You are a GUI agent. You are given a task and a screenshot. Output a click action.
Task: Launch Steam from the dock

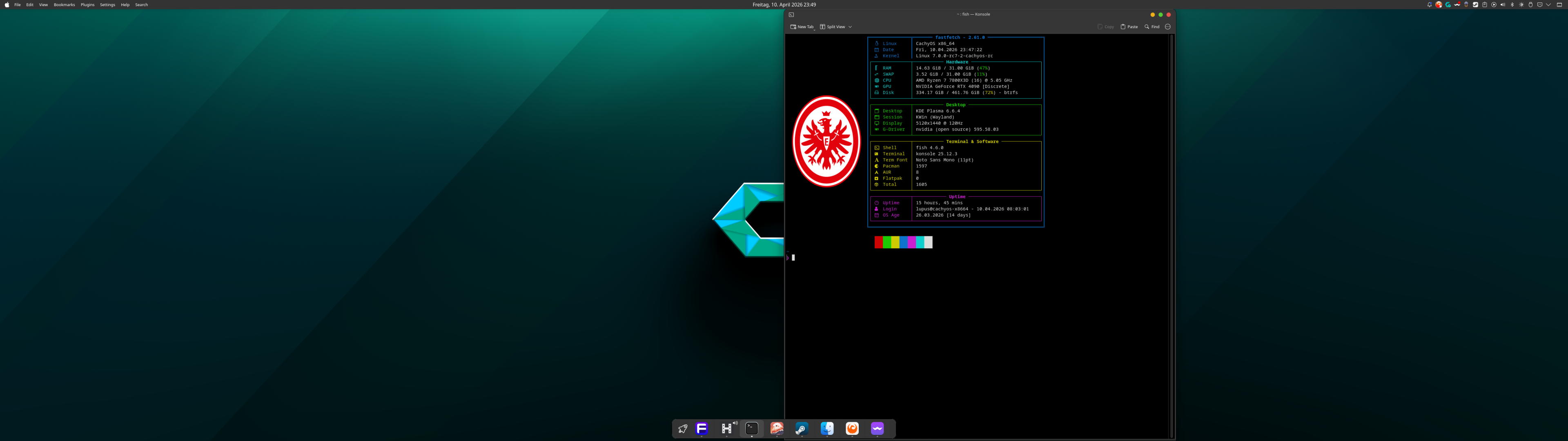tap(802, 429)
